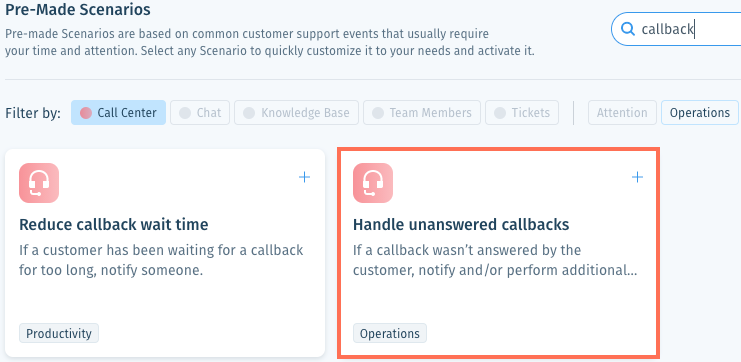Click the gray dot on the Chat filter

pyautogui.click(x=185, y=113)
